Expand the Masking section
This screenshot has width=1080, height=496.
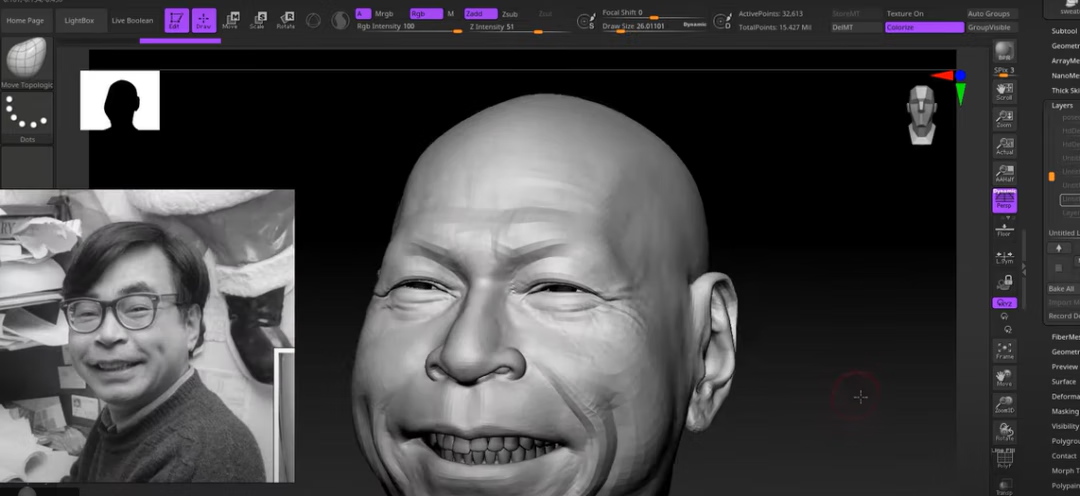[x=1065, y=411]
